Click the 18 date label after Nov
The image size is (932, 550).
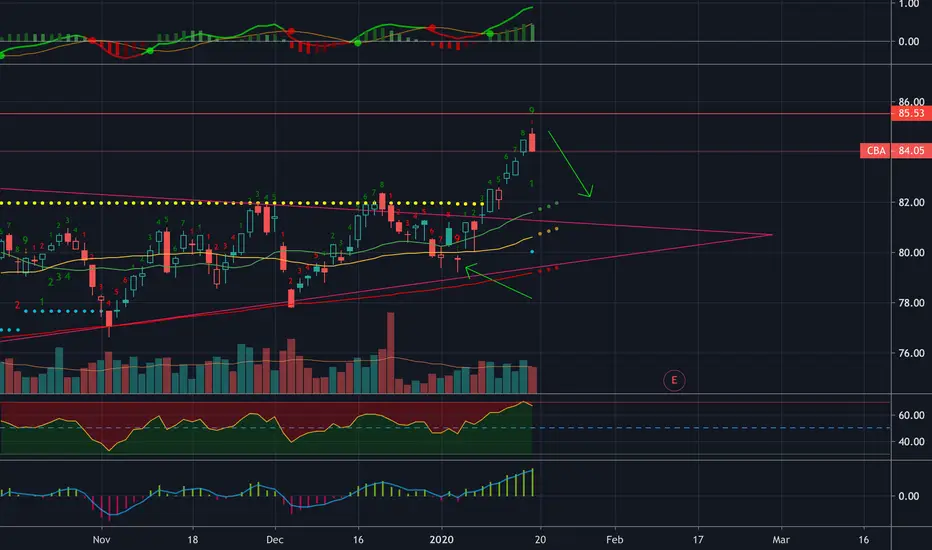click(x=193, y=540)
